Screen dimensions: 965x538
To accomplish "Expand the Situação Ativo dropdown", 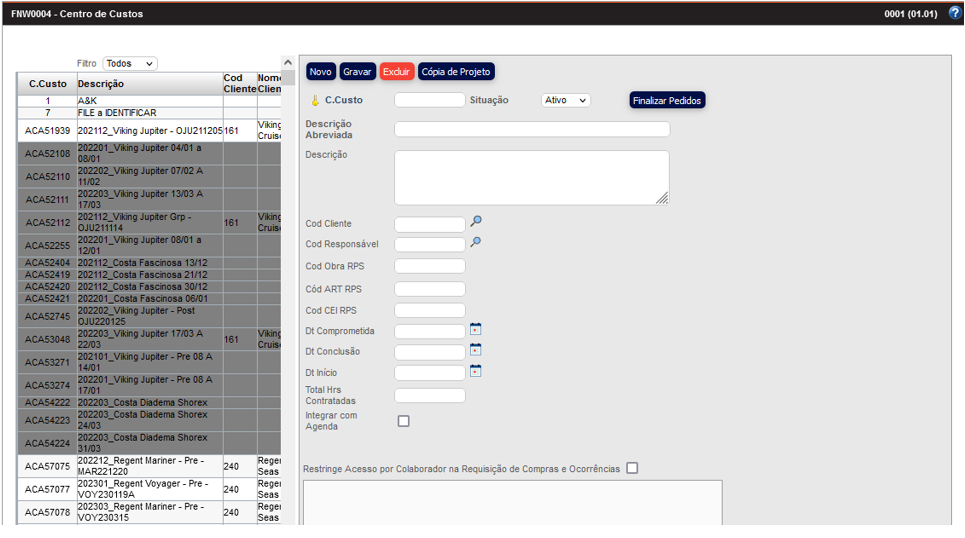I will point(565,100).
